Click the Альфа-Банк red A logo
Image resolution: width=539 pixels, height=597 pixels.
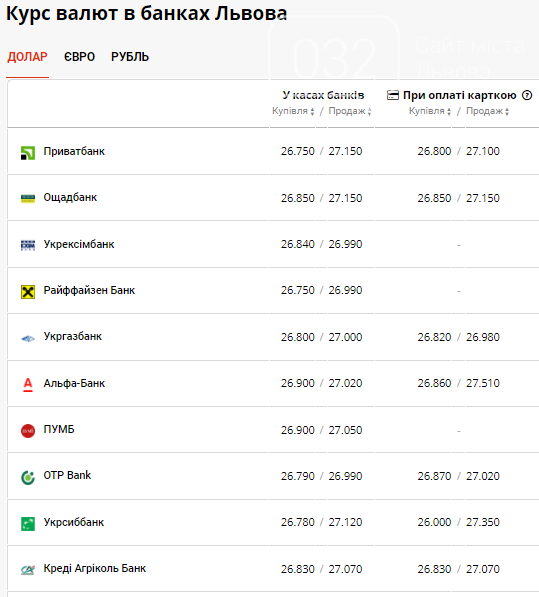coord(28,385)
